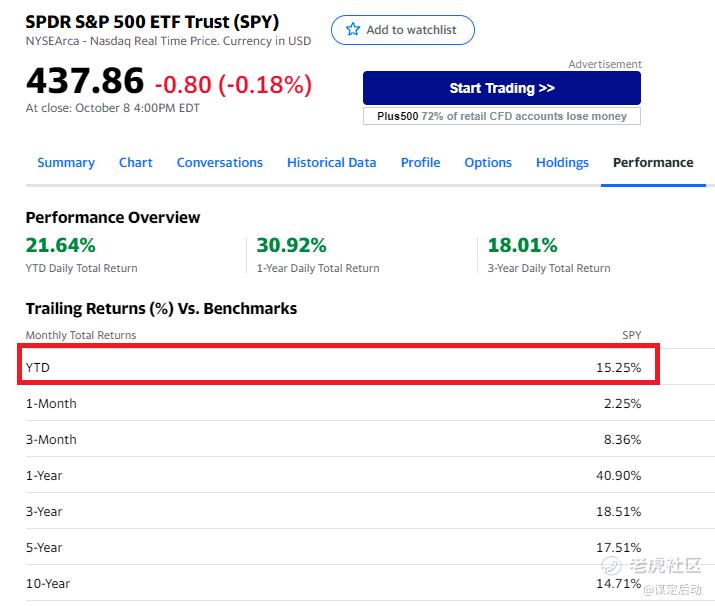Click the star icon in Add to watchlist
This screenshot has width=715, height=606.
352,30
